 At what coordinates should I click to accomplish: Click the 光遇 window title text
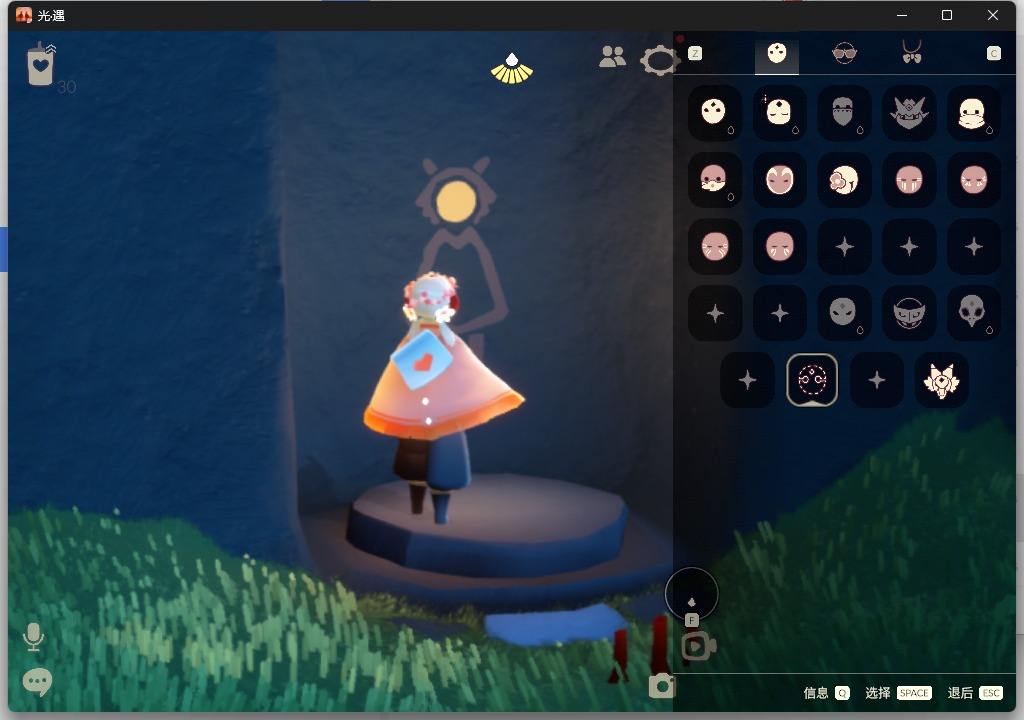[x=51, y=15]
